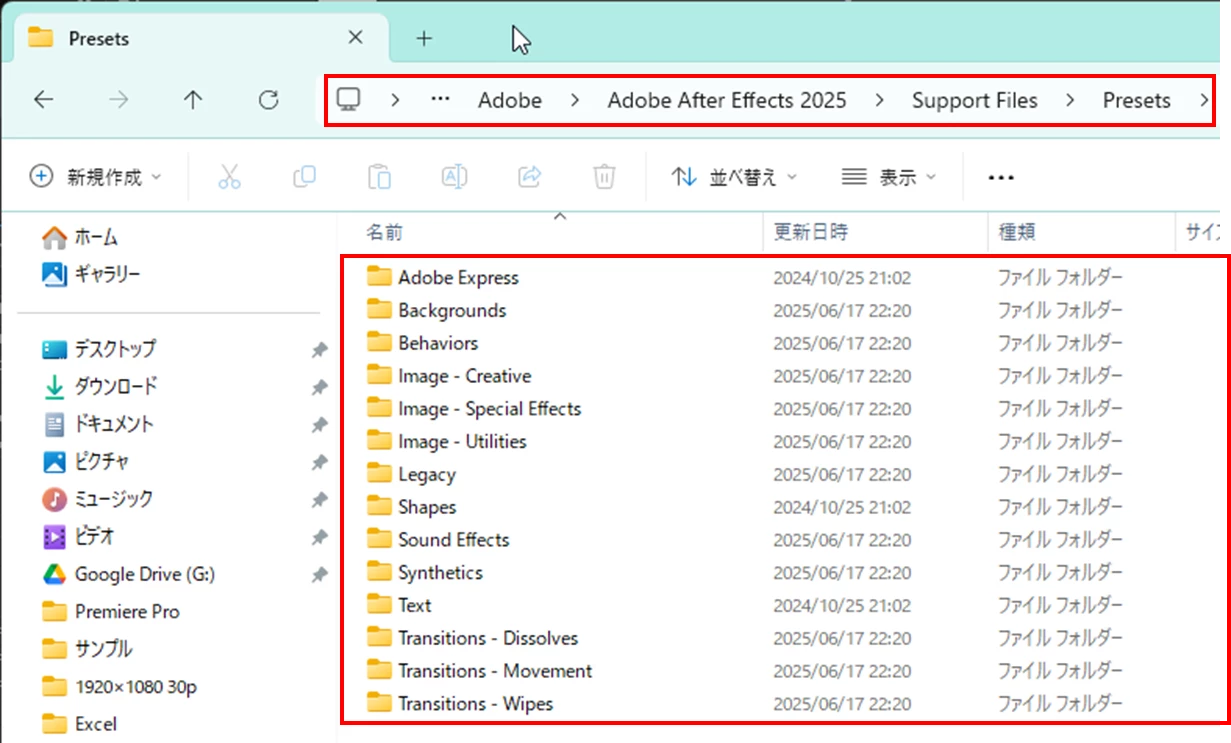This screenshot has height=743, width=1231.
Task: Click the Share icon in toolbar
Action: point(529,177)
